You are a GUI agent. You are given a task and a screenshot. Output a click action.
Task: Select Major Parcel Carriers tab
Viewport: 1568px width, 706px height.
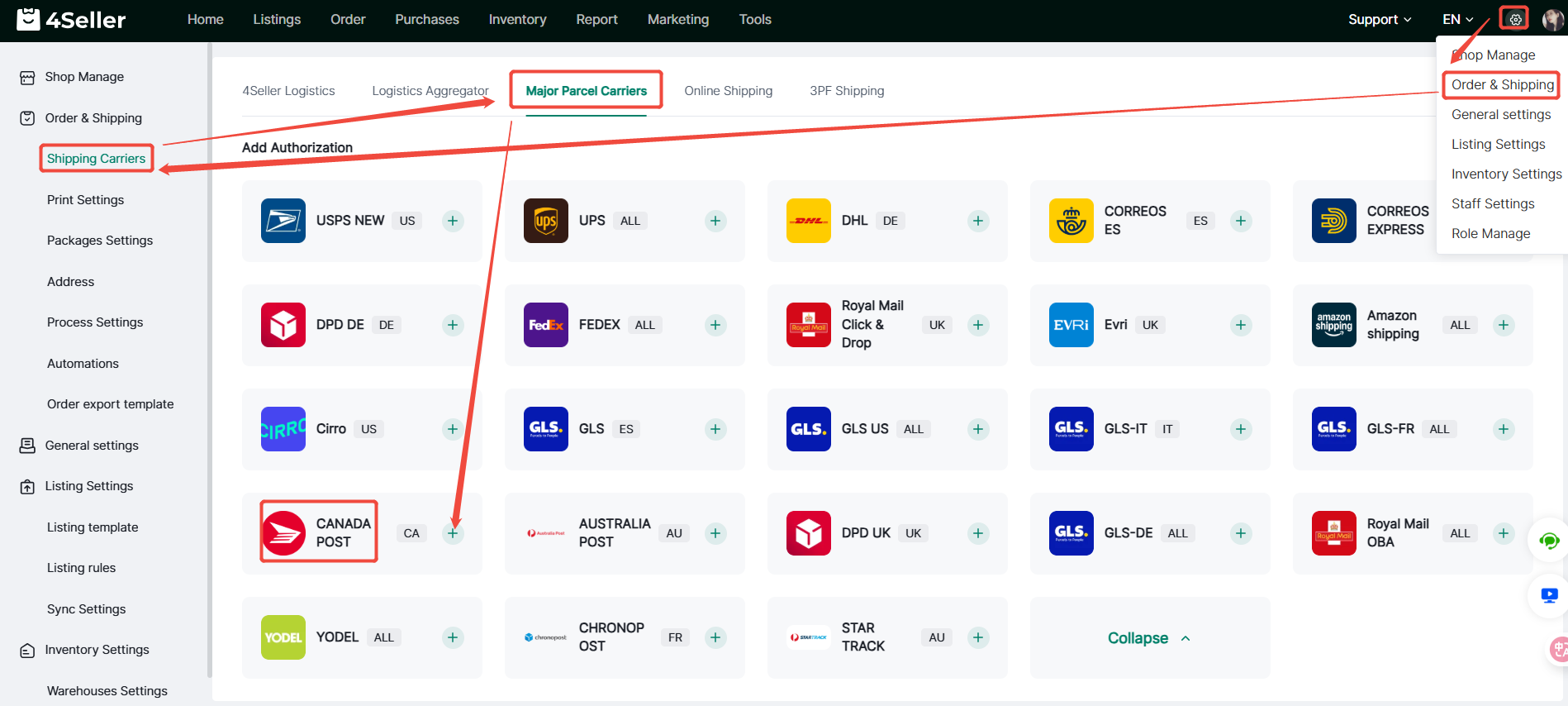[x=587, y=91]
